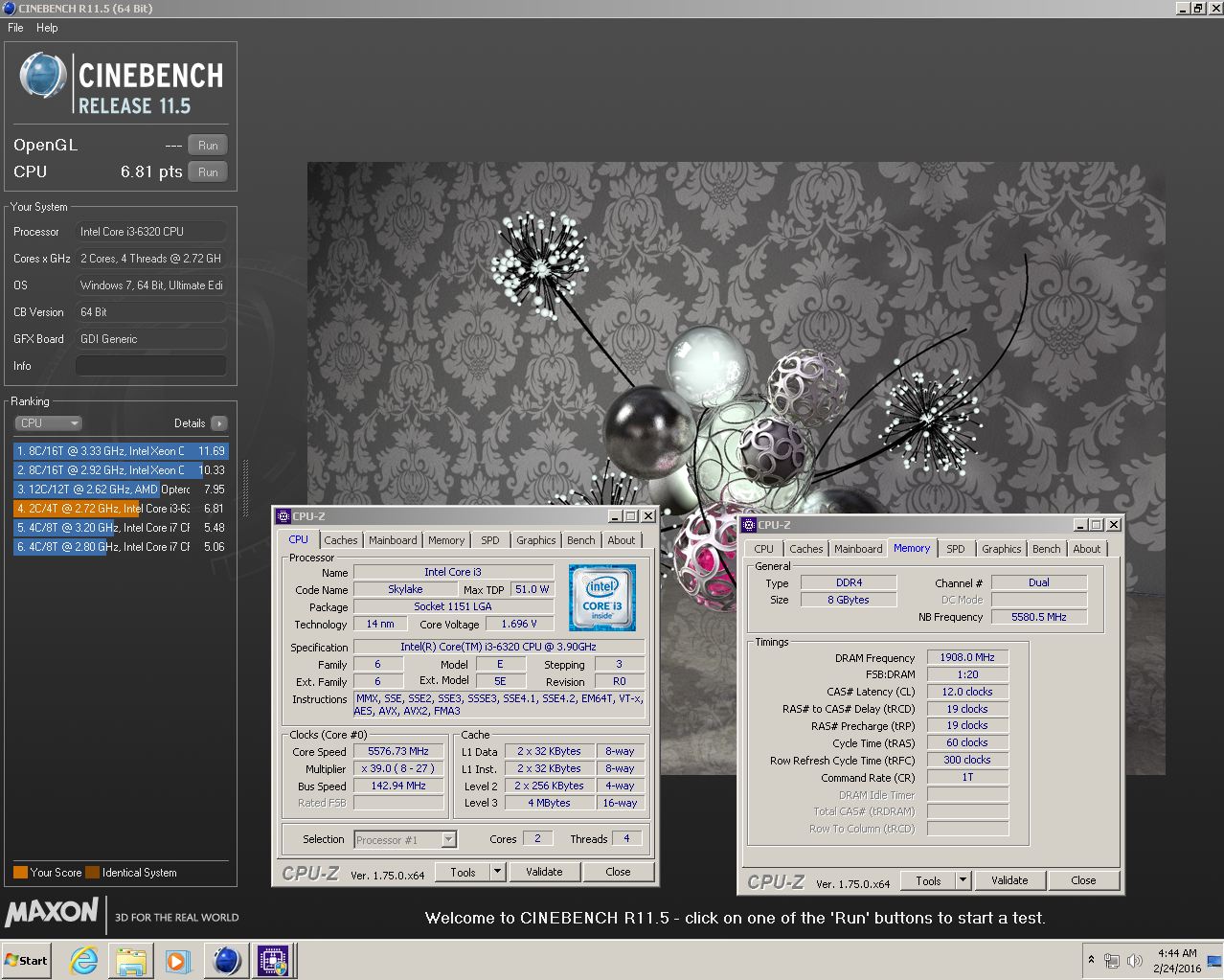
Task: Open the File menu
Action: pyautogui.click(x=15, y=28)
